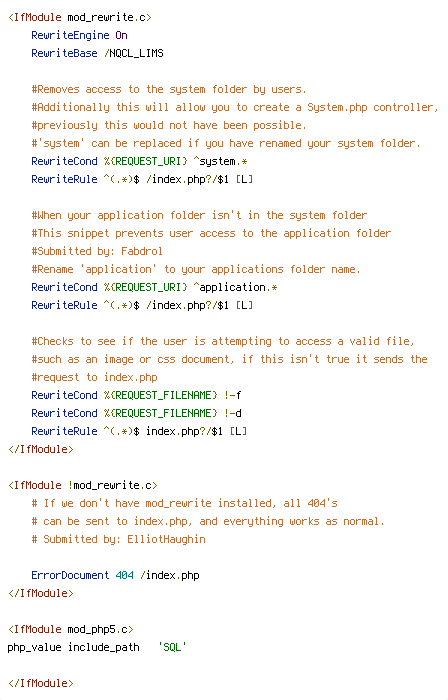The image size is (448, 700).
Task: Click the first closing </IfModule> tag
Action: click(41, 449)
